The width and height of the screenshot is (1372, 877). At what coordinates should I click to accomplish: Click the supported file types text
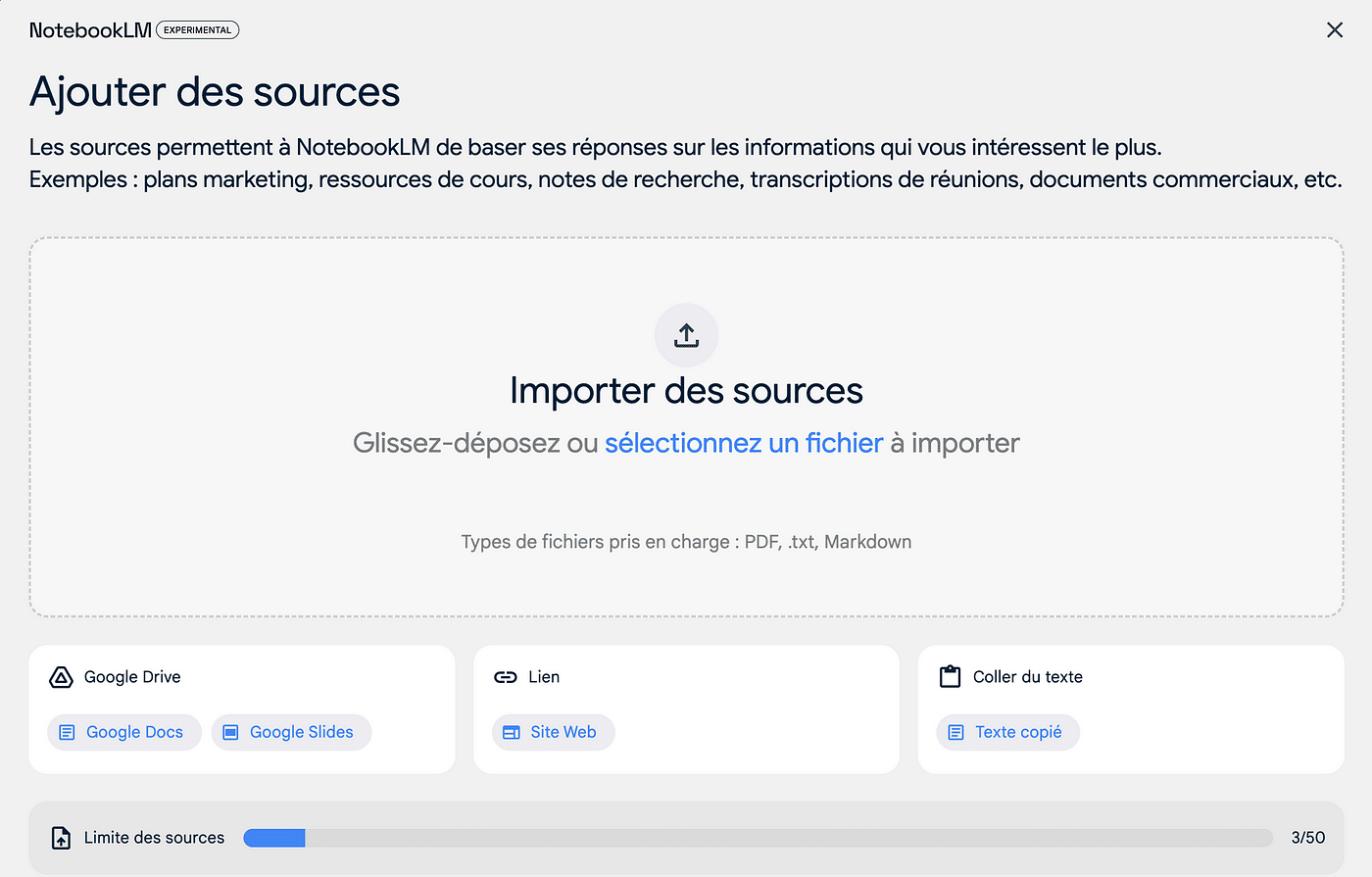(x=686, y=542)
